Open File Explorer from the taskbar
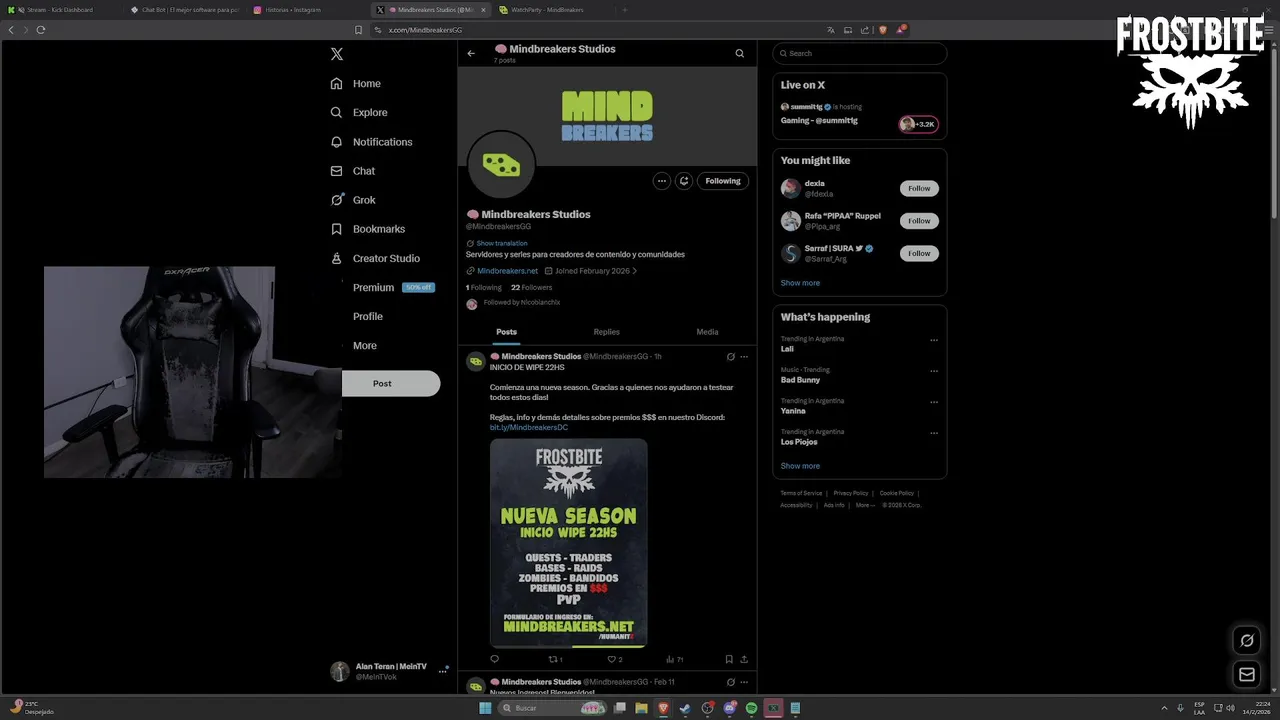Image resolution: width=1280 pixels, height=720 pixels. [641, 708]
